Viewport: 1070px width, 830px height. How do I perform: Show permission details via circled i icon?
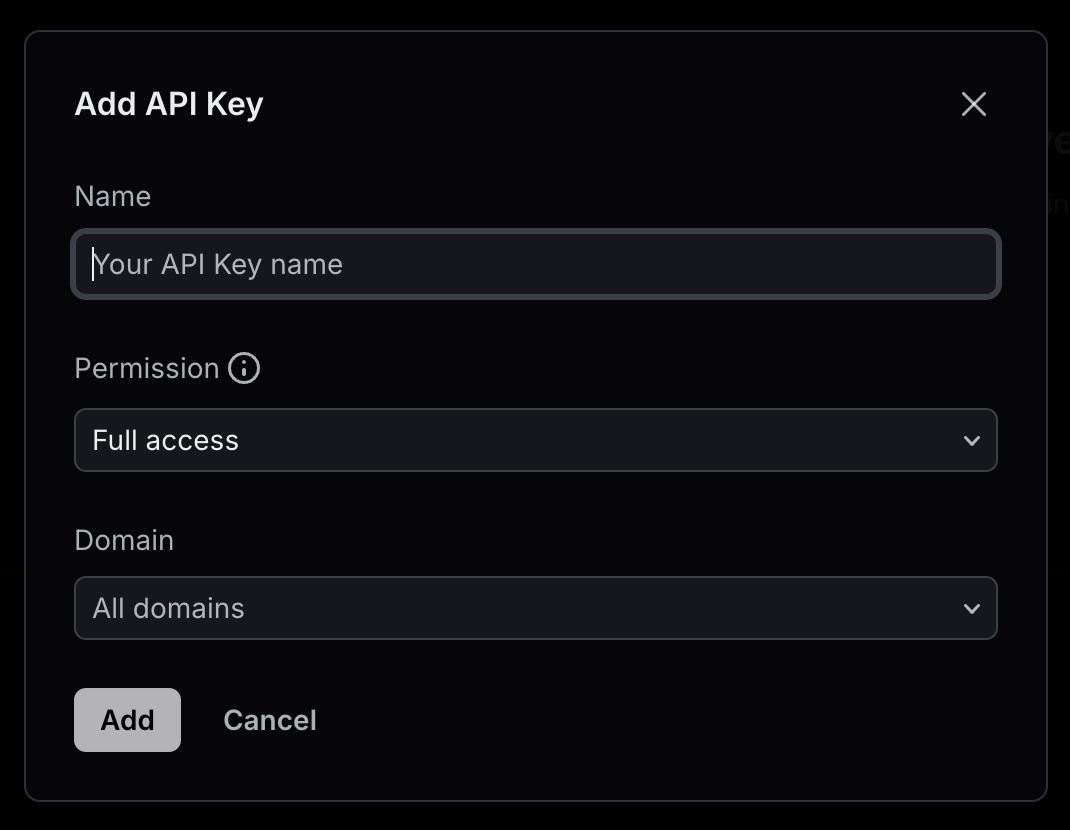pyautogui.click(x=244, y=368)
